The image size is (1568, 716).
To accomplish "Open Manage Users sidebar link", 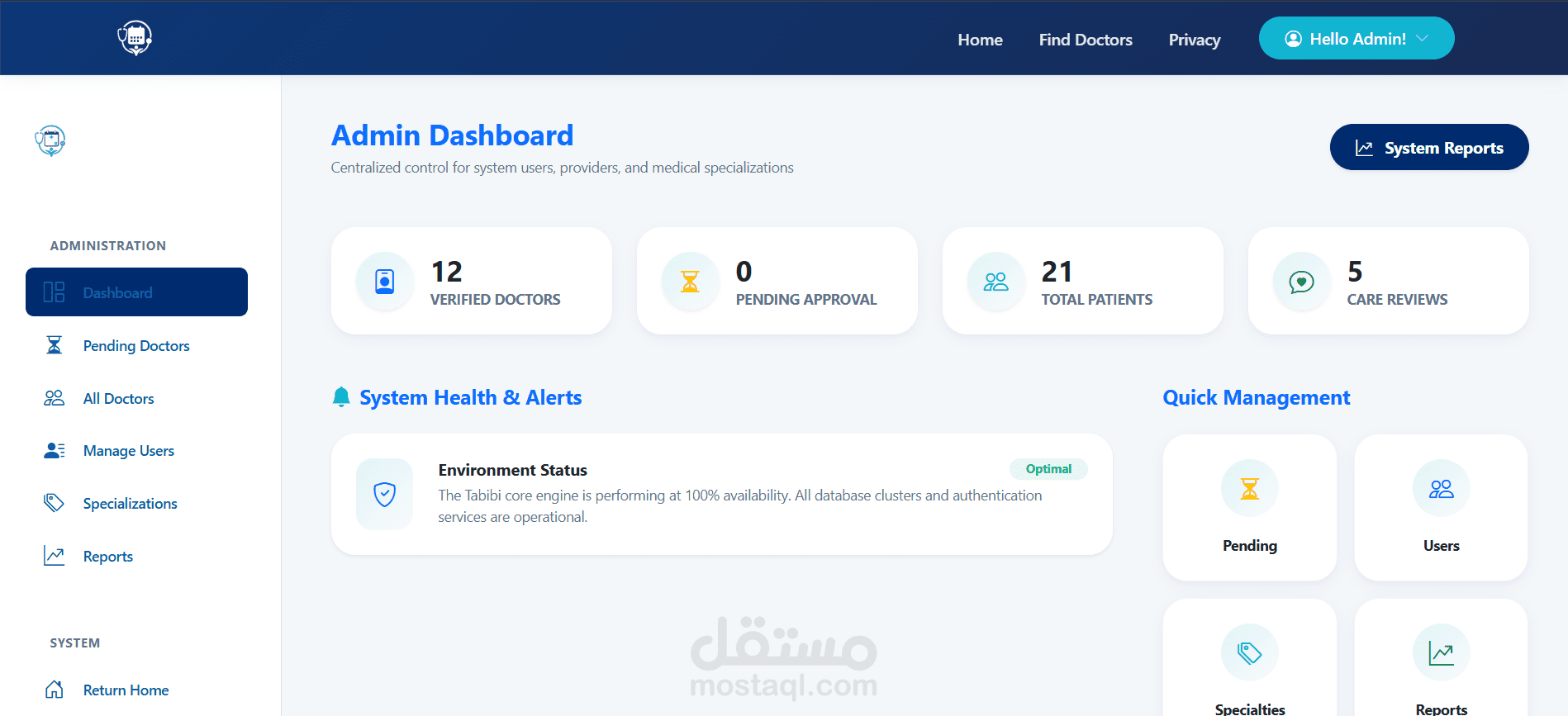I will (136, 450).
